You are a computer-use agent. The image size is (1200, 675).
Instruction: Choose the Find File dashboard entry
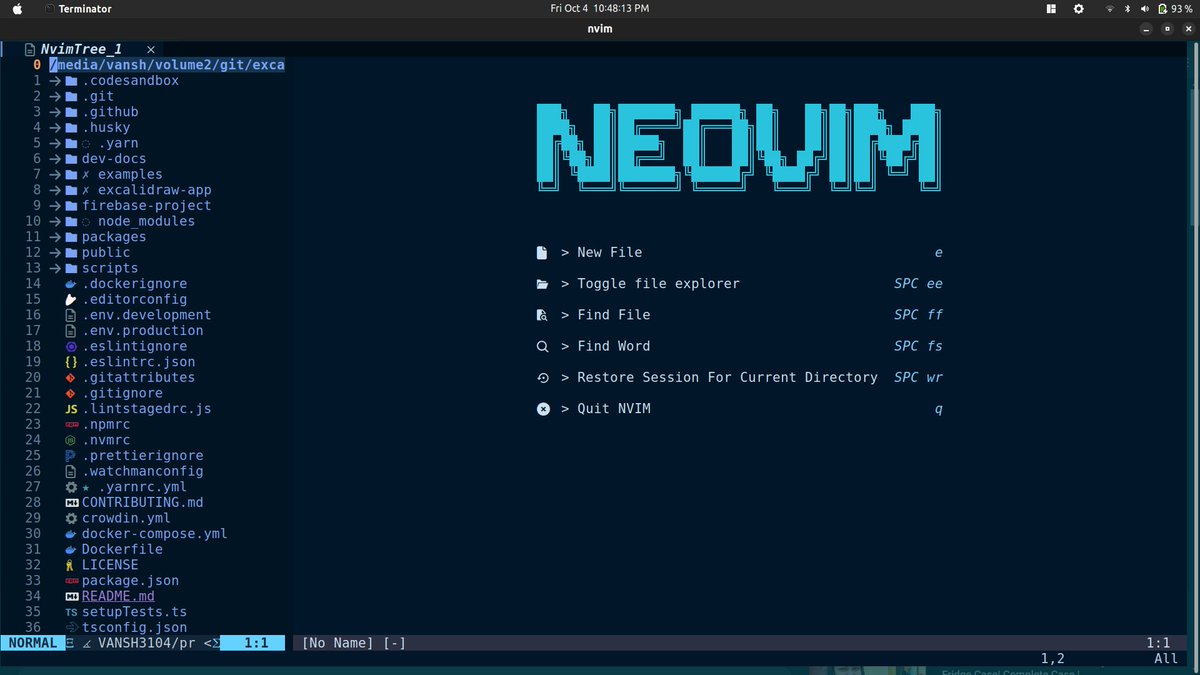[739, 315]
